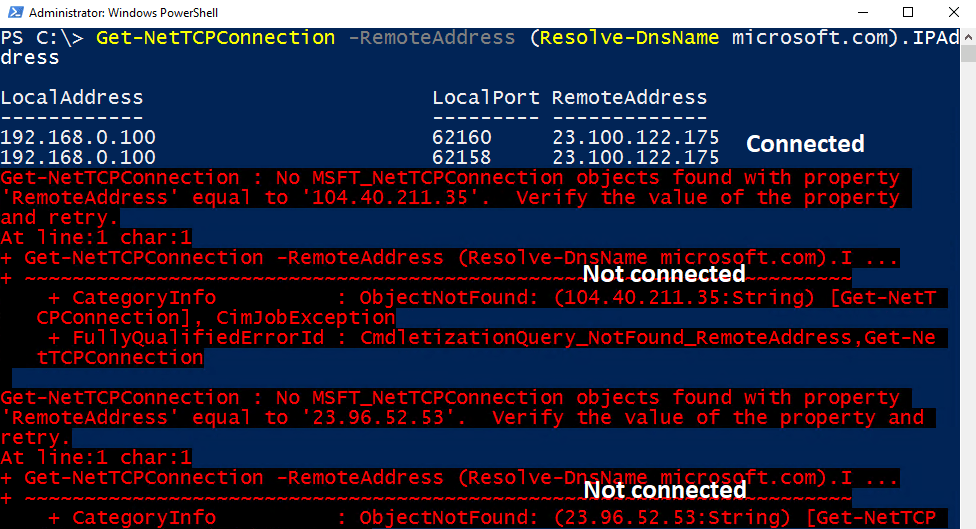This screenshot has height=529, width=976.
Task: Click the LocalAddress column header
Action: (72, 98)
